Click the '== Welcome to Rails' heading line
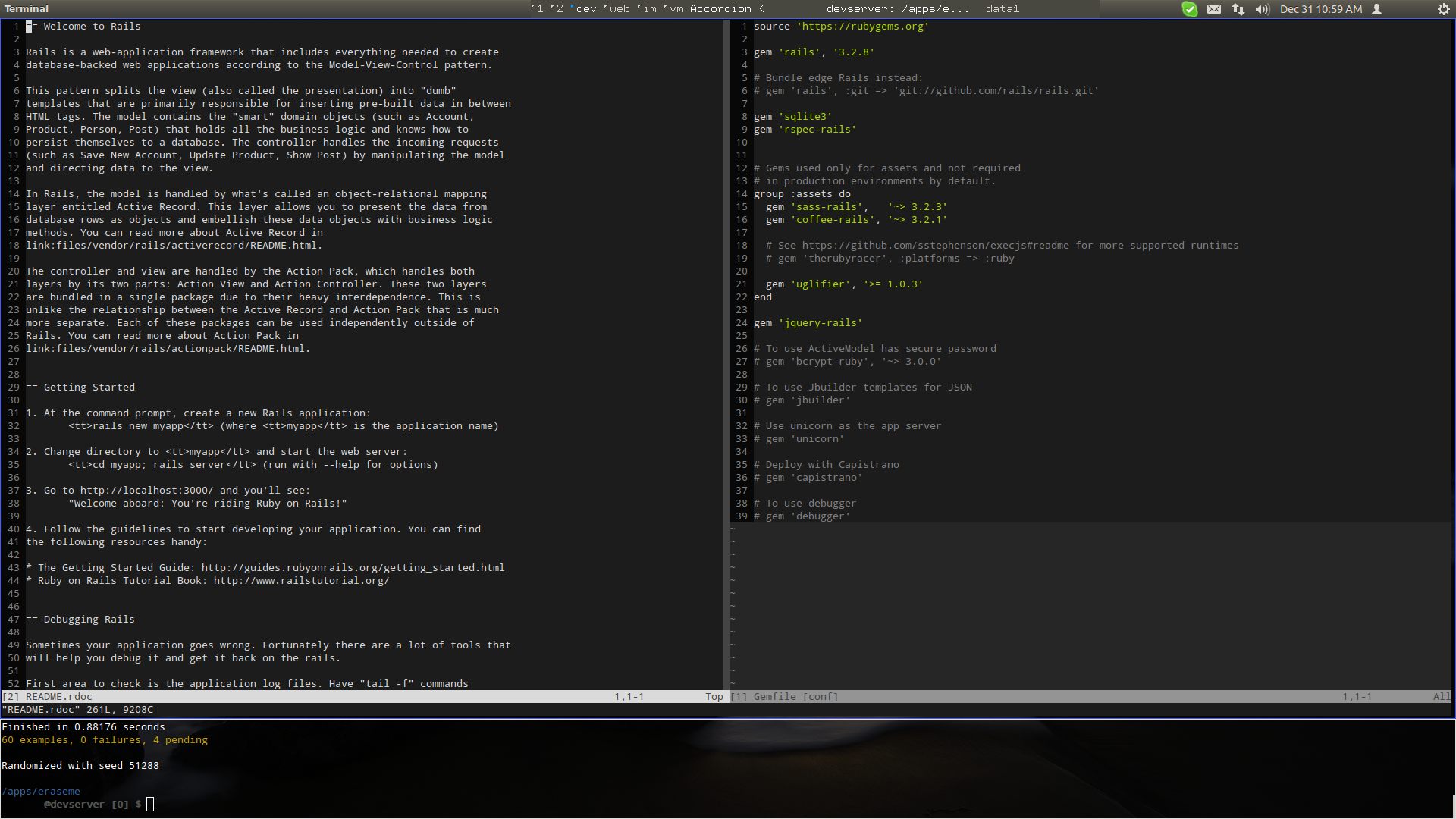1456x819 pixels. click(x=83, y=27)
